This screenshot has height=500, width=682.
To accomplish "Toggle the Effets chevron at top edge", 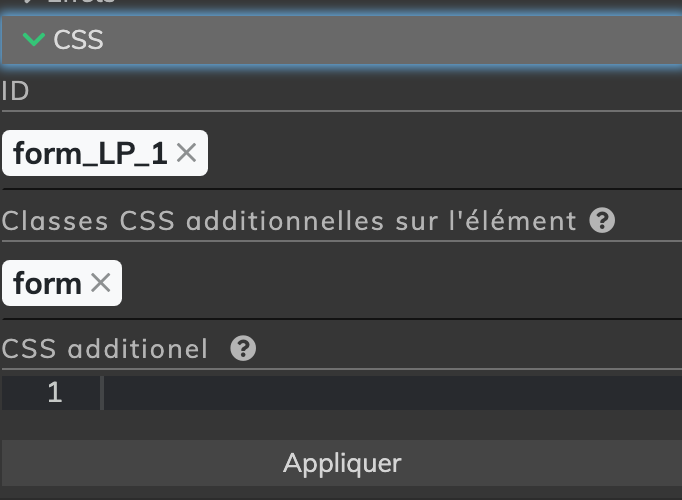I will [x=27, y=1].
